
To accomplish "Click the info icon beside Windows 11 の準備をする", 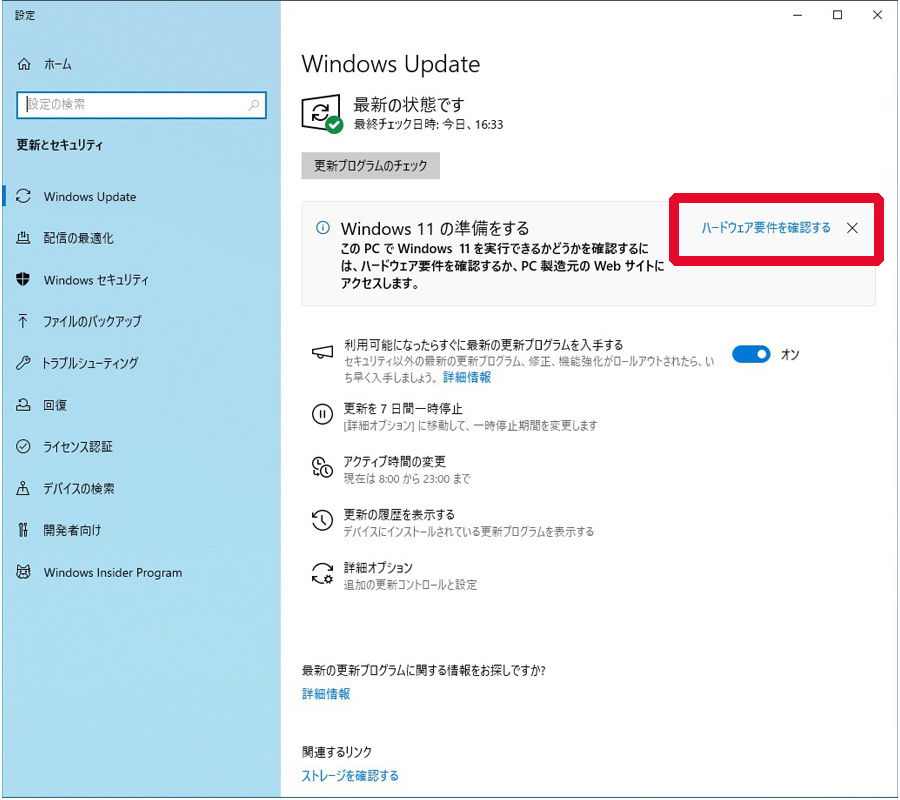I will pyautogui.click(x=323, y=228).
